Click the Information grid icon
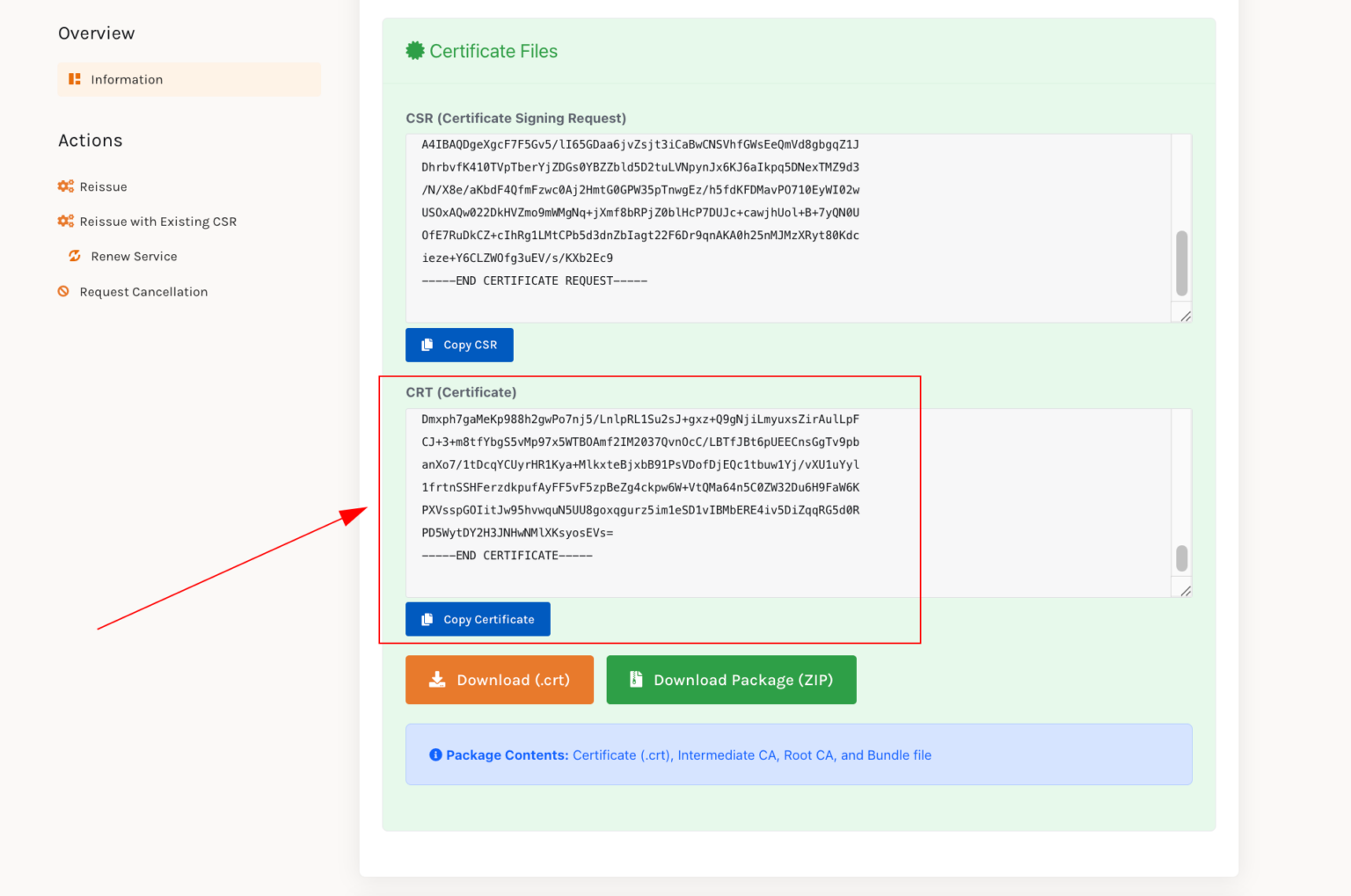Viewport: 1351px width, 896px height. (x=75, y=79)
